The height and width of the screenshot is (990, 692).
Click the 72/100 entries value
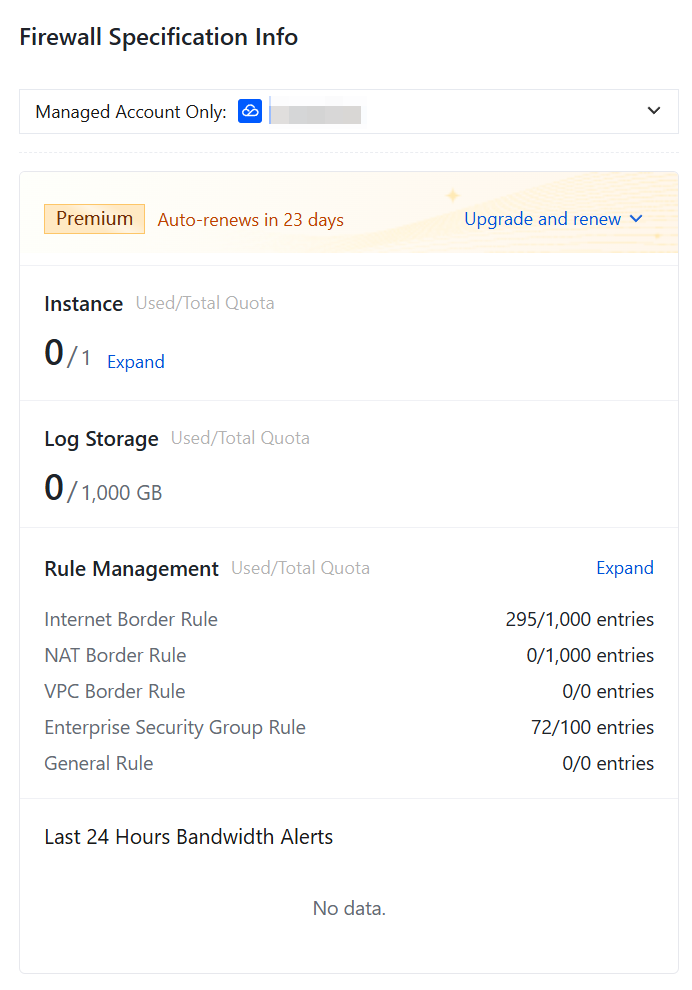[x=592, y=727]
